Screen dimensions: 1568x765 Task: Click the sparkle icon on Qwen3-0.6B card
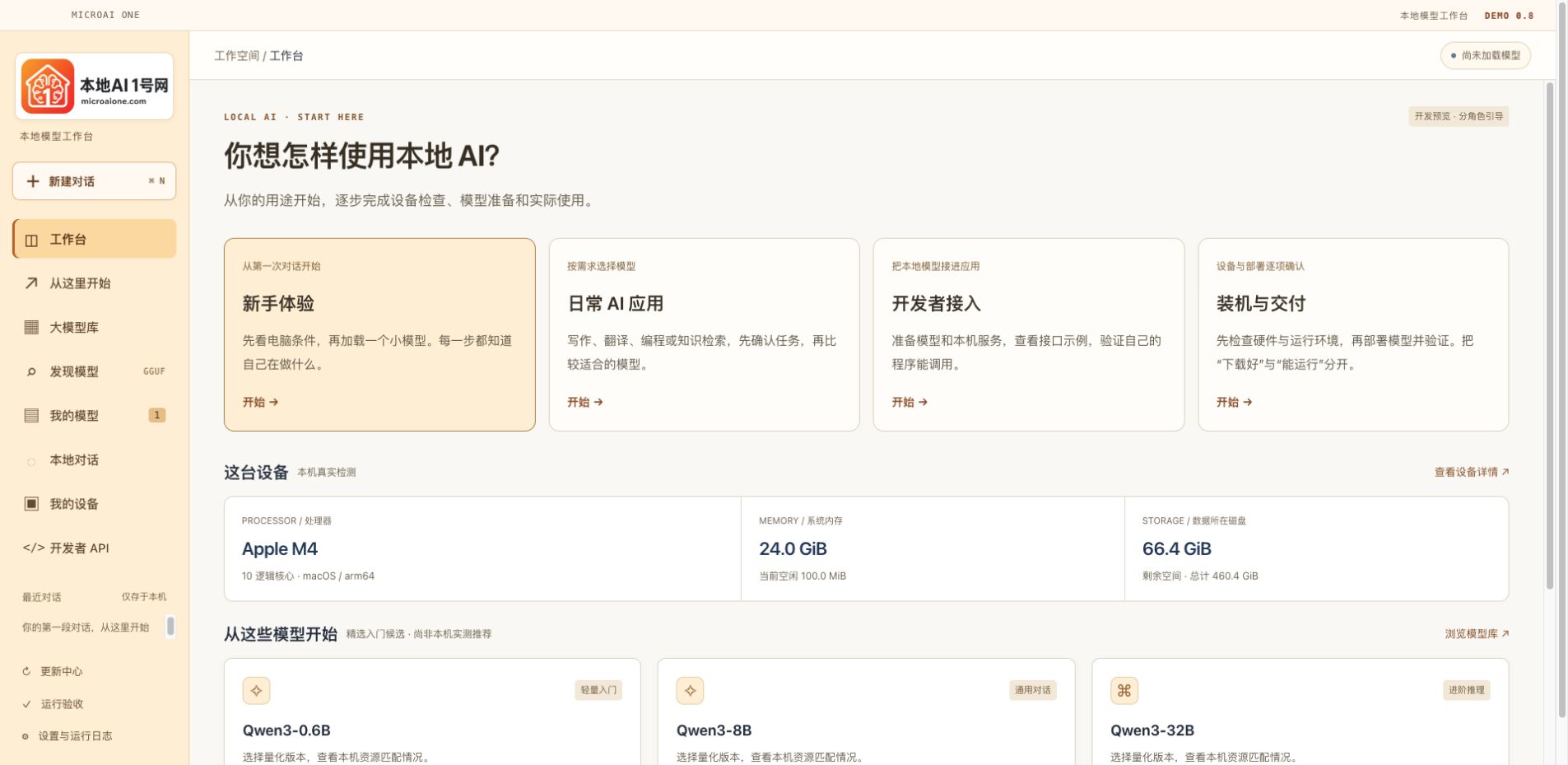pos(257,690)
